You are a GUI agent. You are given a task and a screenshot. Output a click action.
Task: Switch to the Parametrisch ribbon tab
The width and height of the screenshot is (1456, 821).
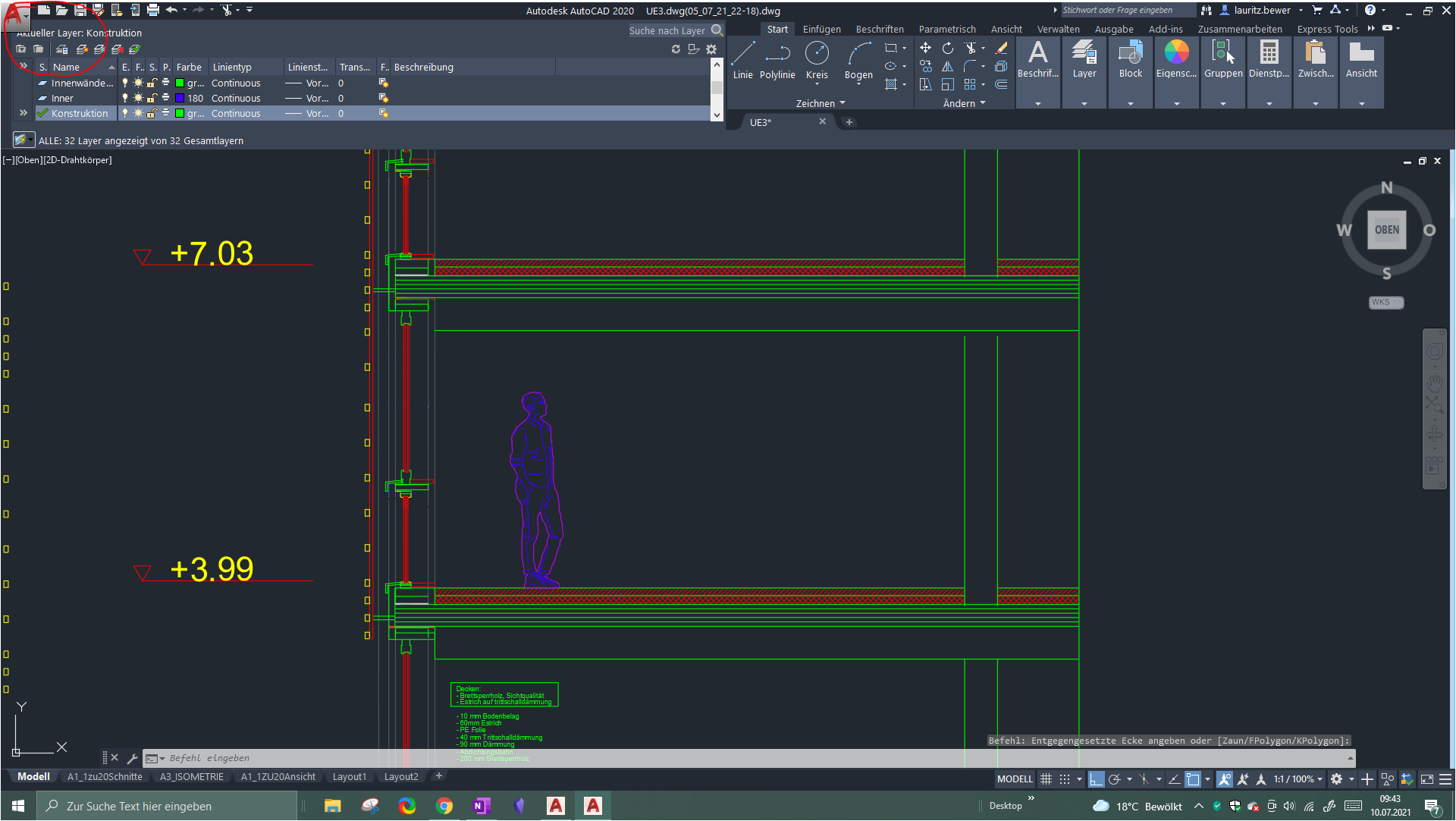[x=946, y=29]
